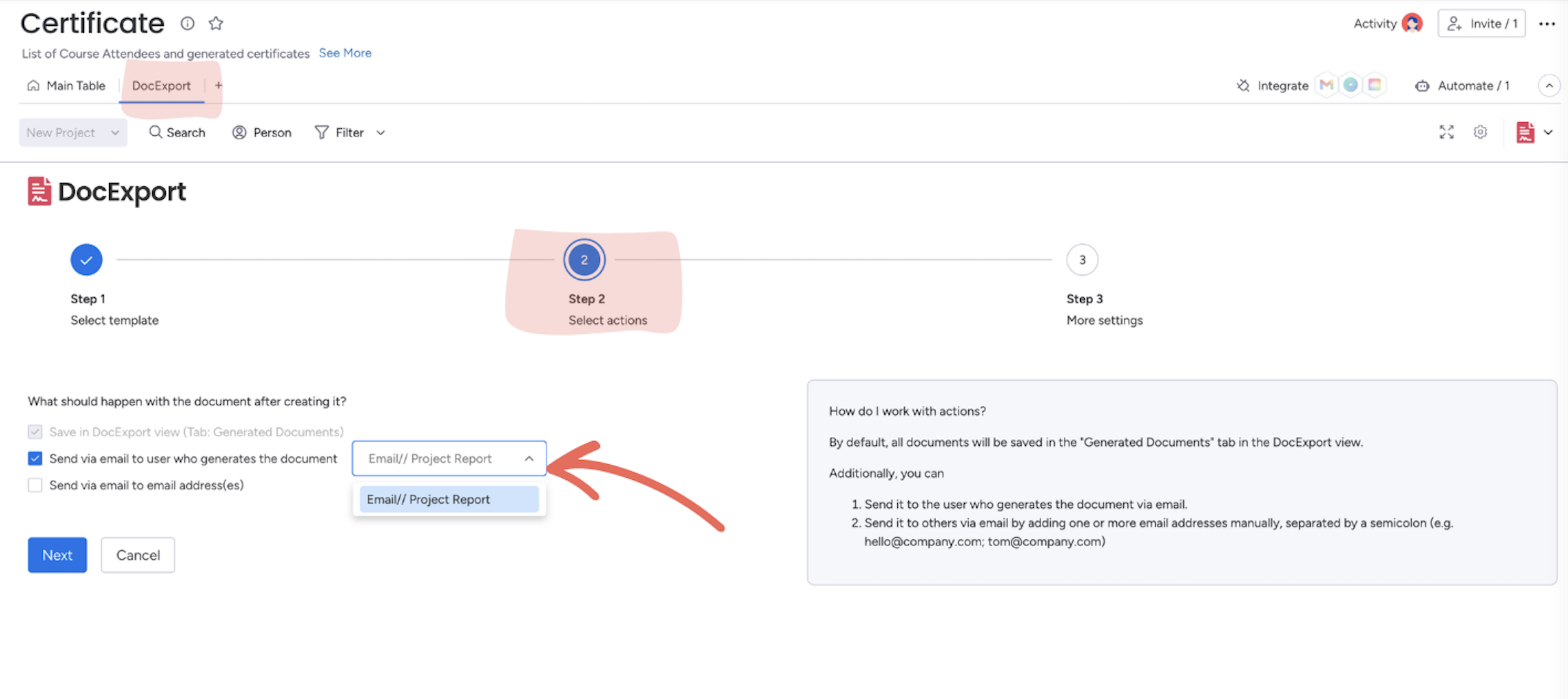
Task: Open the Filter chevron dropdown
Action: tap(381, 132)
